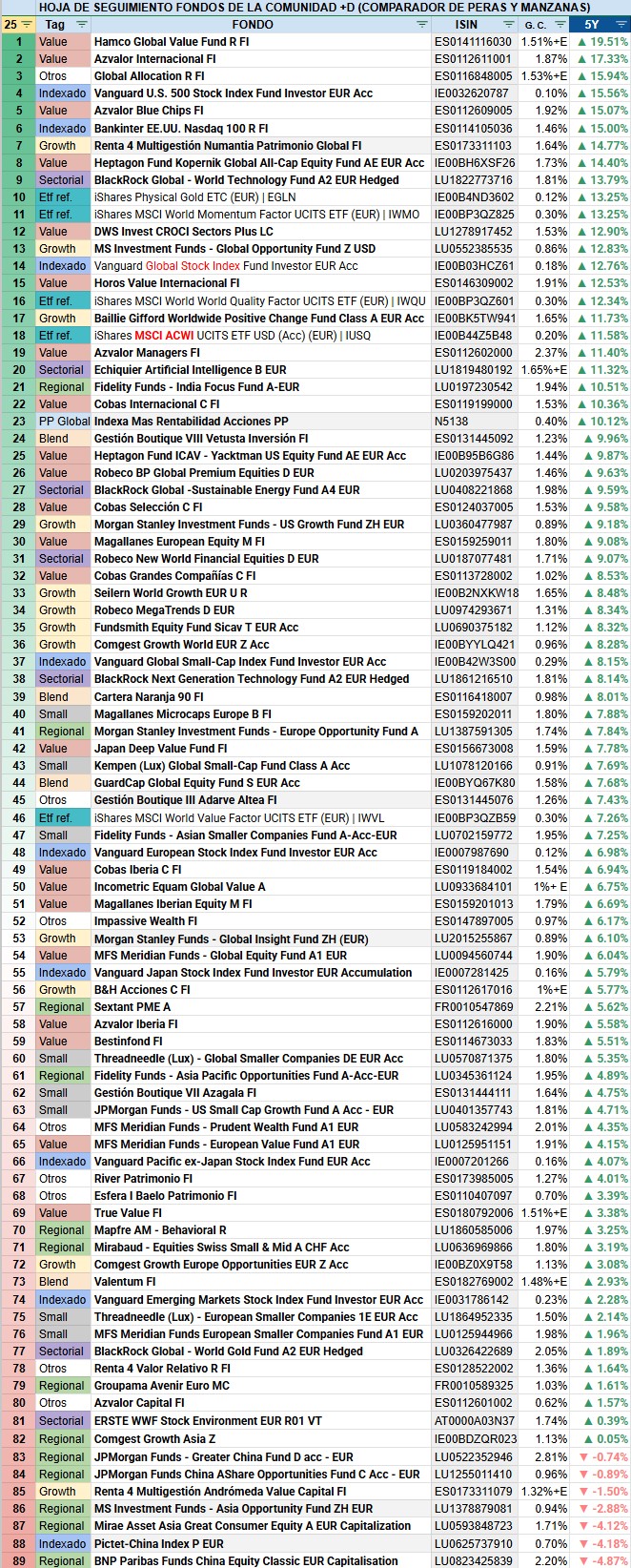Viewport: 631px width, 1568px height.
Task: Click Sextant PME A fund name
Action: click(261, 1007)
